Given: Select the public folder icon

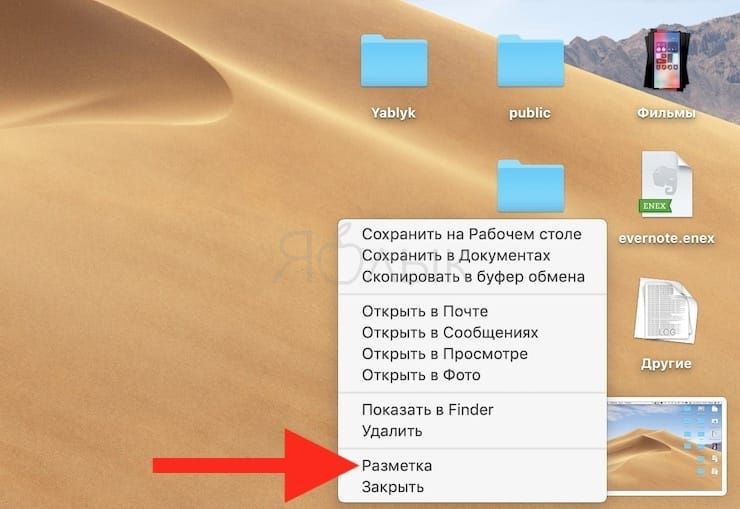Looking at the screenshot, I should click(530, 60).
